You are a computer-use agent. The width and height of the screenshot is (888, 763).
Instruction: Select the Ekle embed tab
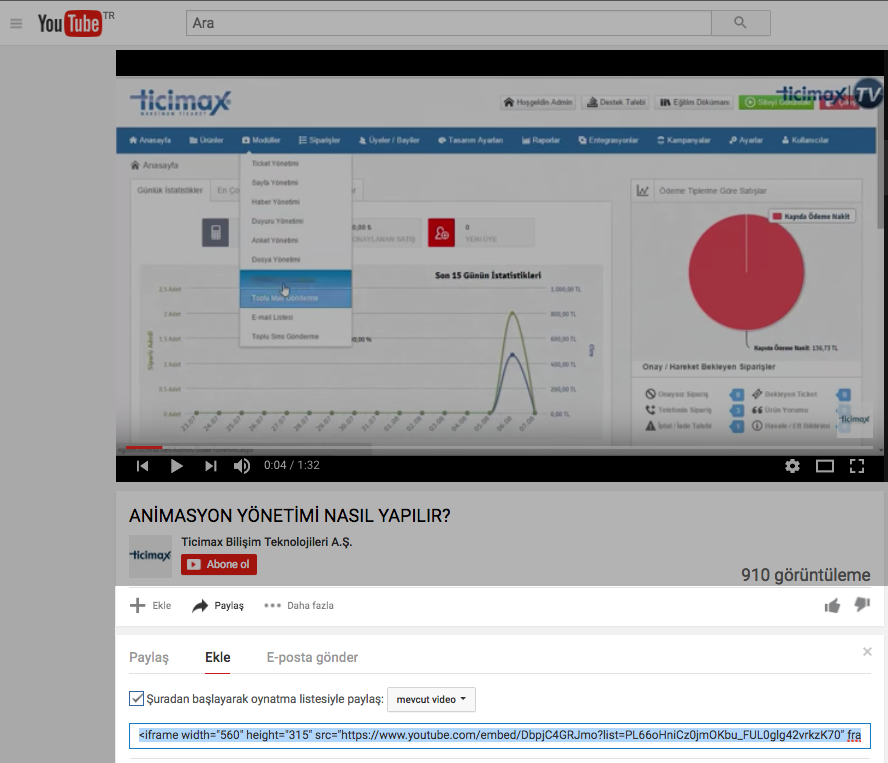click(217, 657)
